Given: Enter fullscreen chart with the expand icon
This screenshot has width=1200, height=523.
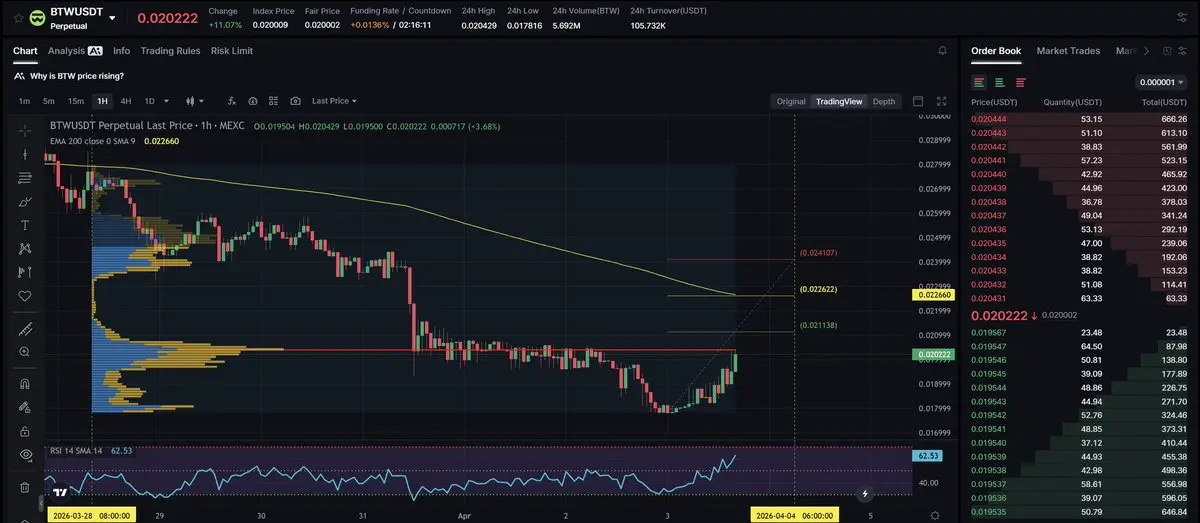Looking at the screenshot, I should [941, 101].
